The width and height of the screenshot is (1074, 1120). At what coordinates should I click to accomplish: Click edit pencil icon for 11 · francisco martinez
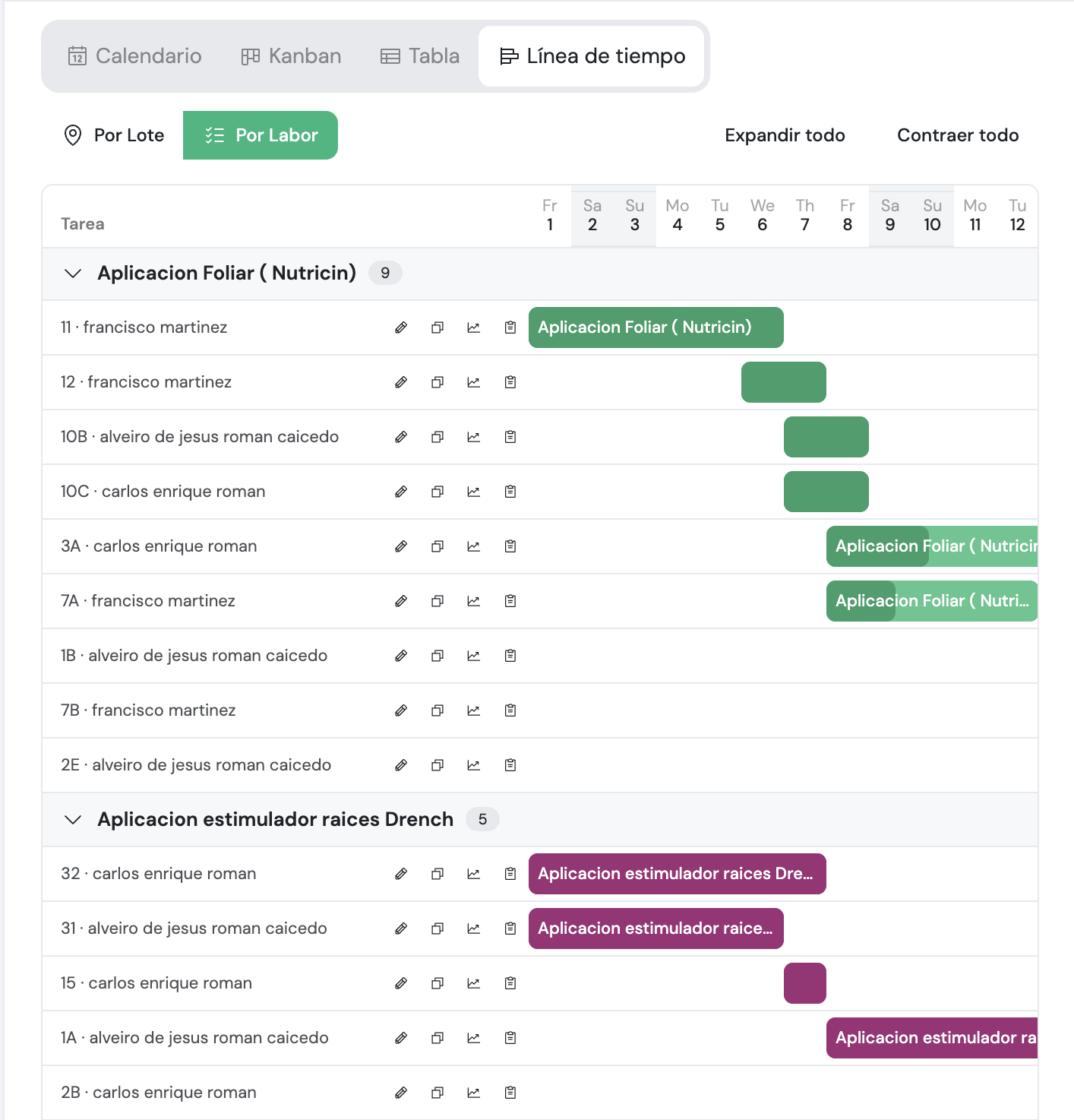pos(401,327)
